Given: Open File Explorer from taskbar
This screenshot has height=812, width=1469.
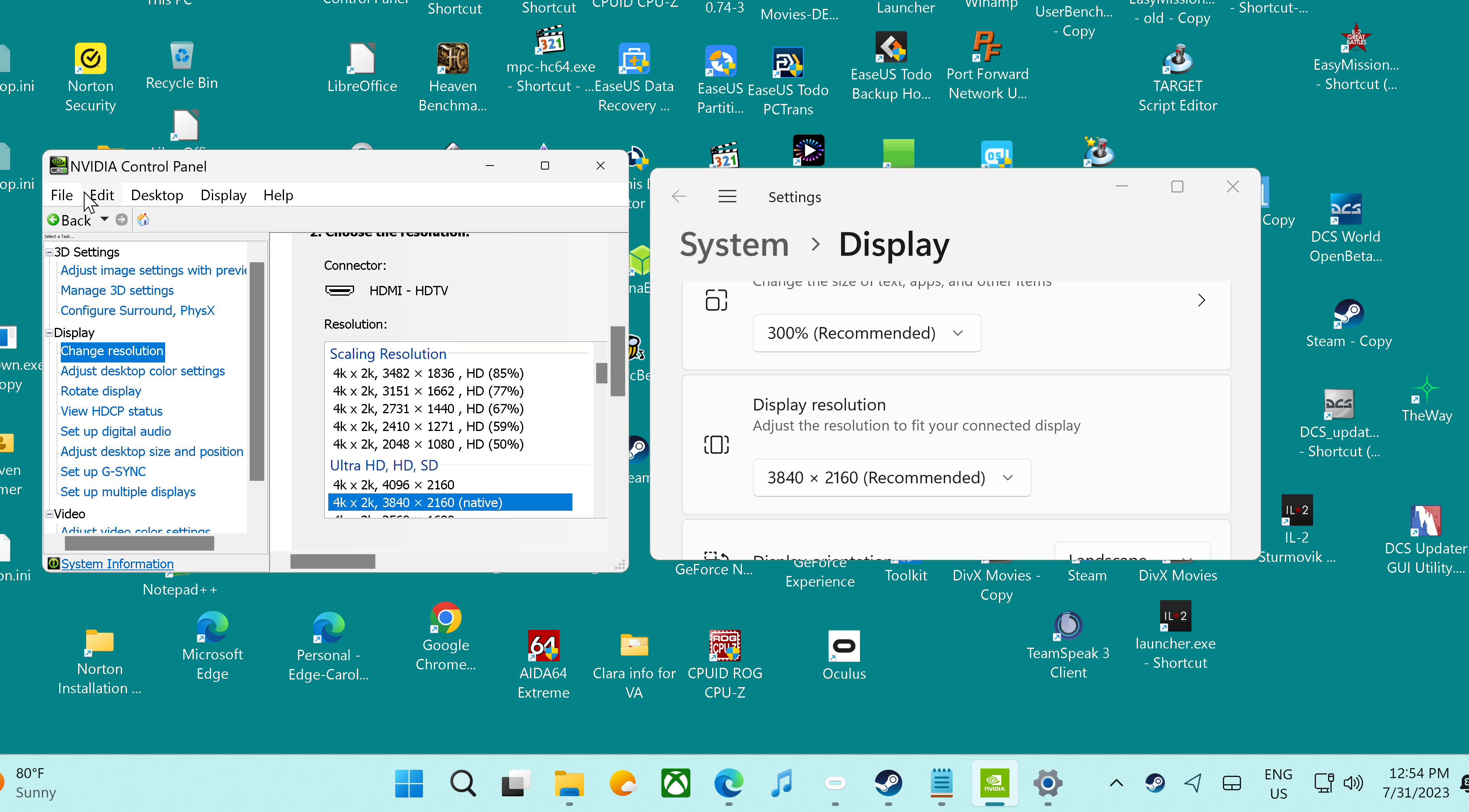Looking at the screenshot, I should 569,783.
